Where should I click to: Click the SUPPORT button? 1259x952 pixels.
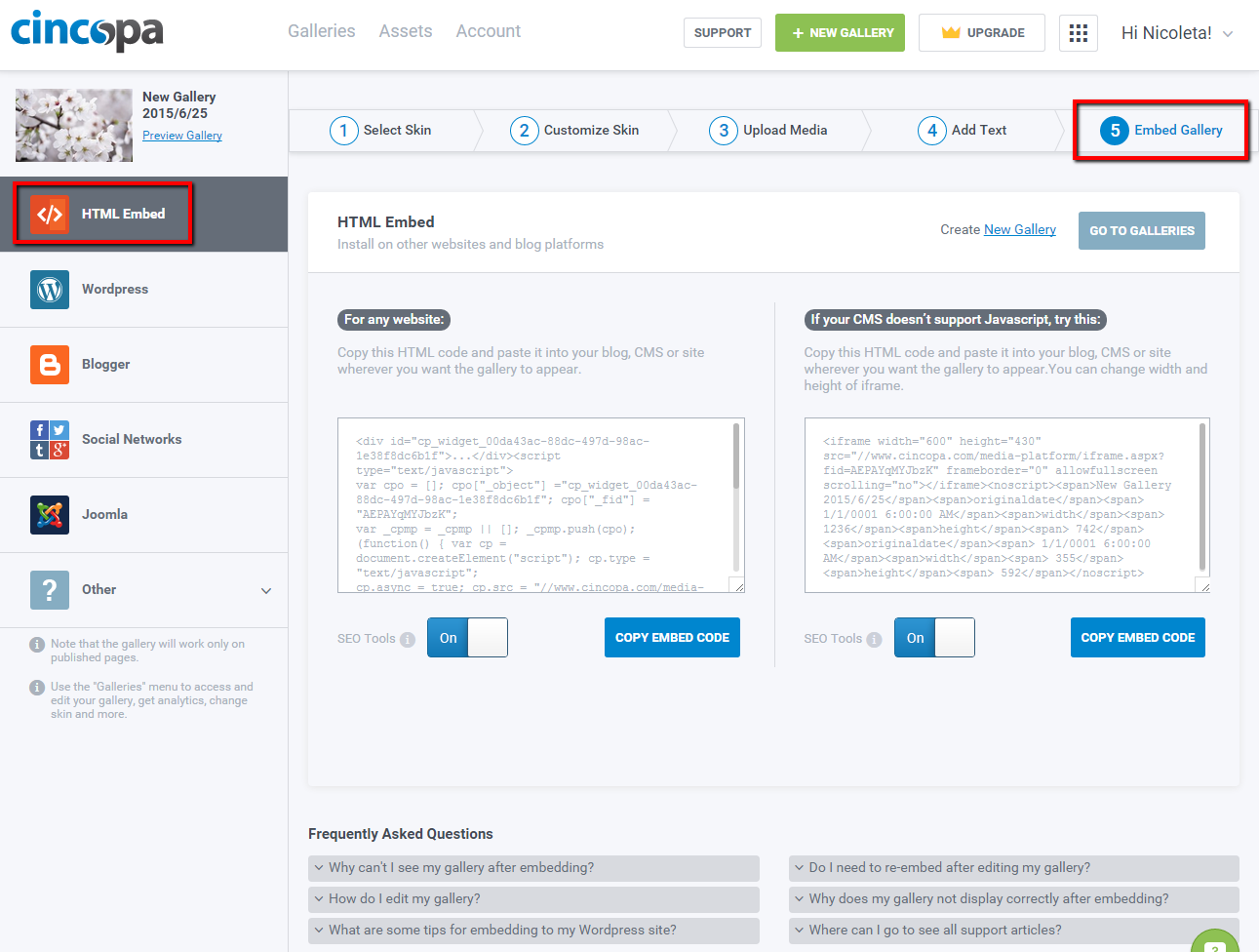point(723,33)
